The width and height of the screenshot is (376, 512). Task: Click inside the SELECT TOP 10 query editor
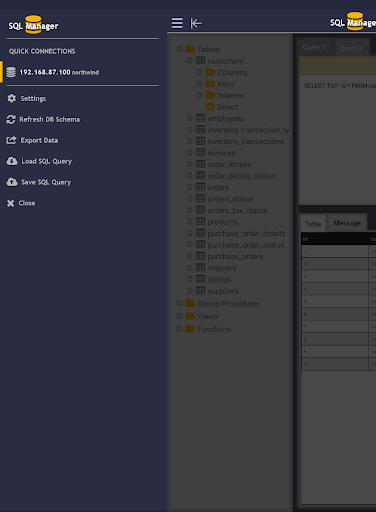tap(337, 140)
